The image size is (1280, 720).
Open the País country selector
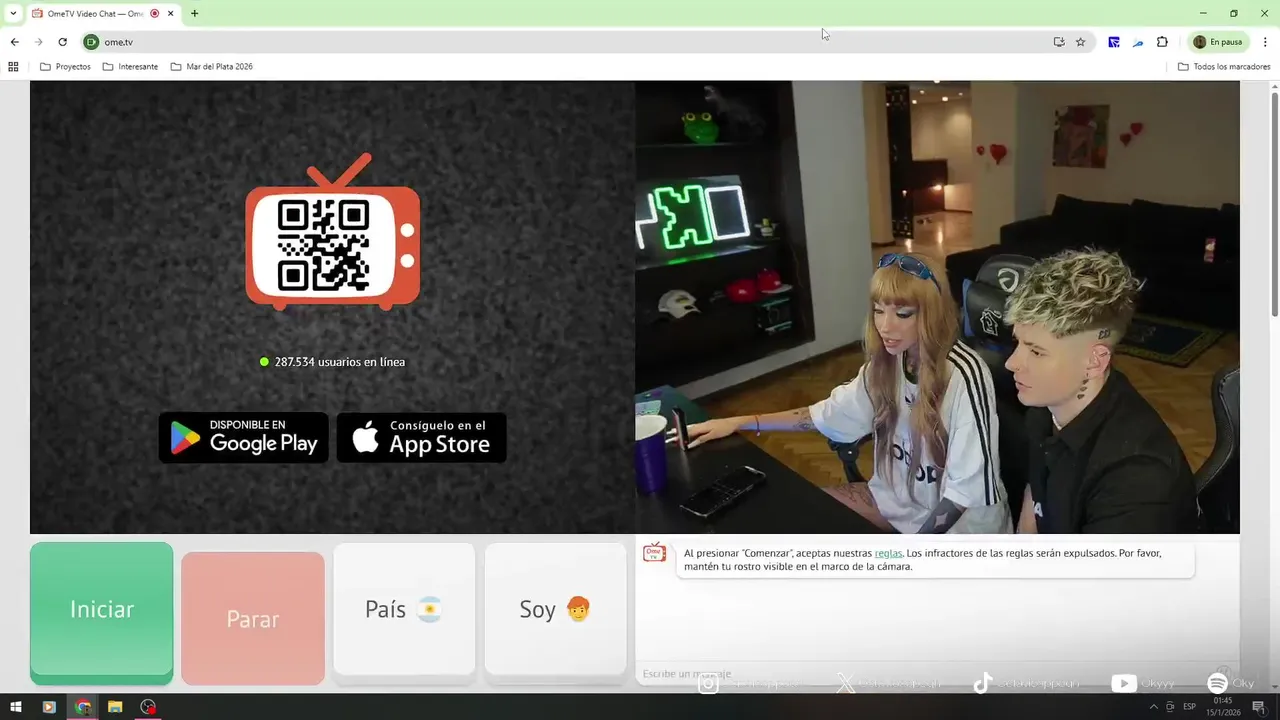pyautogui.click(x=404, y=608)
